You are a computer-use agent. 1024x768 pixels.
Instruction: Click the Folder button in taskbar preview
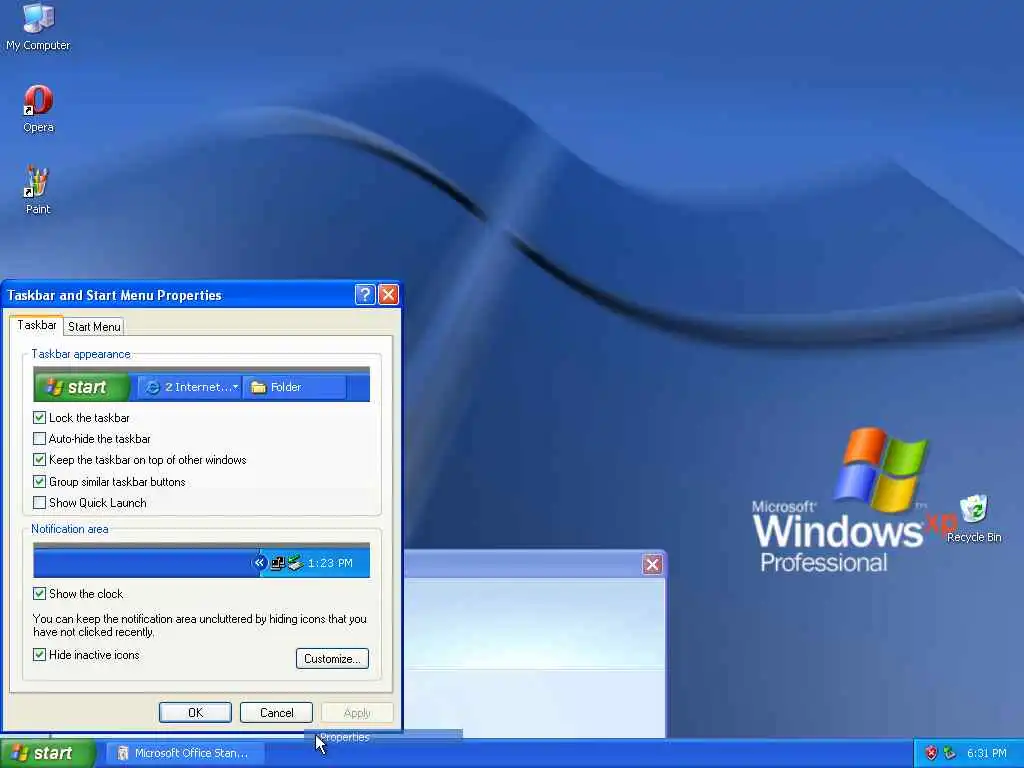coord(295,387)
